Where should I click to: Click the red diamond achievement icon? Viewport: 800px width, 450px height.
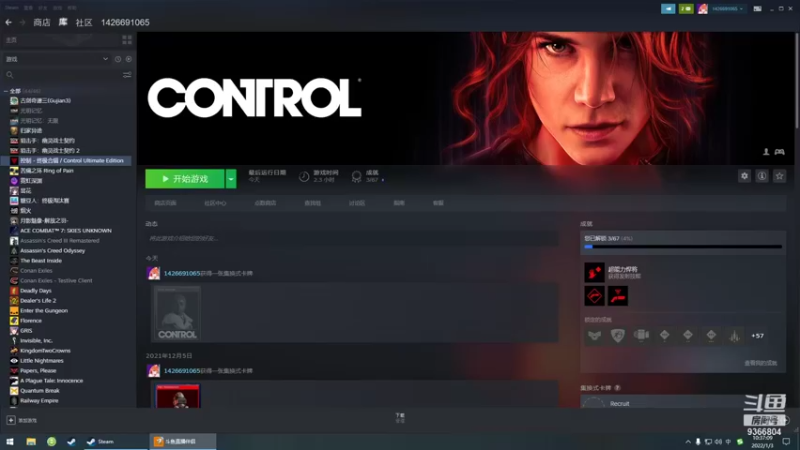[594, 296]
